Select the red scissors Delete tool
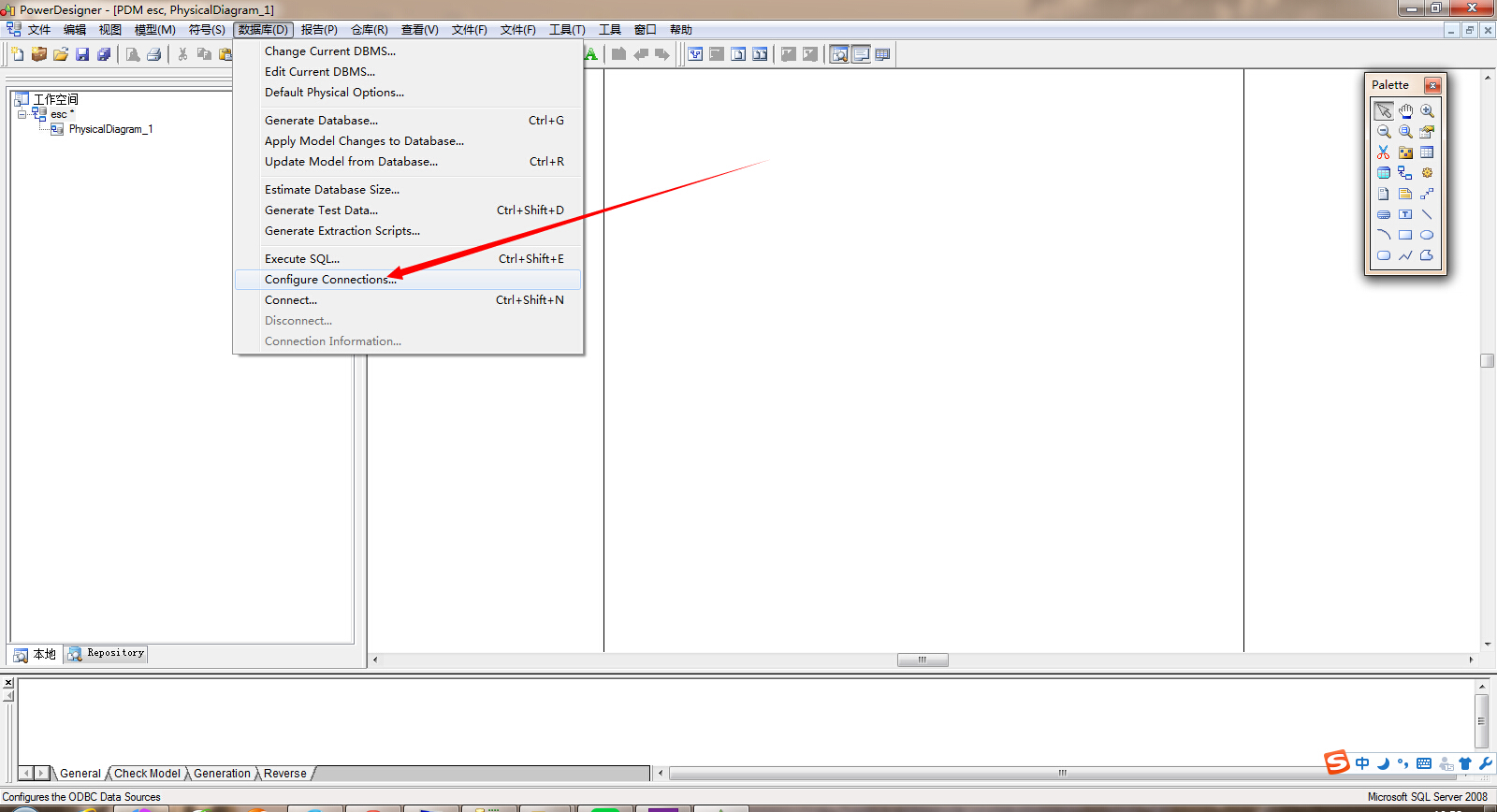Screen dimensions: 1497x812 [x=1384, y=152]
